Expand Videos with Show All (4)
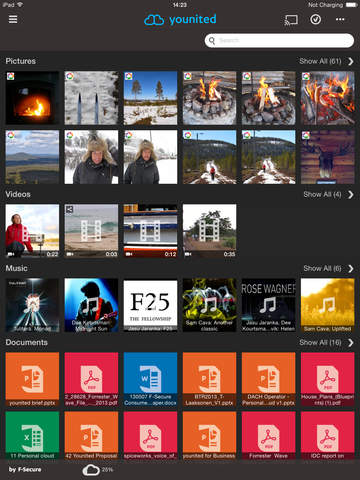Image resolution: width=360 pixels, height=480 pixels. pos(328,195)
